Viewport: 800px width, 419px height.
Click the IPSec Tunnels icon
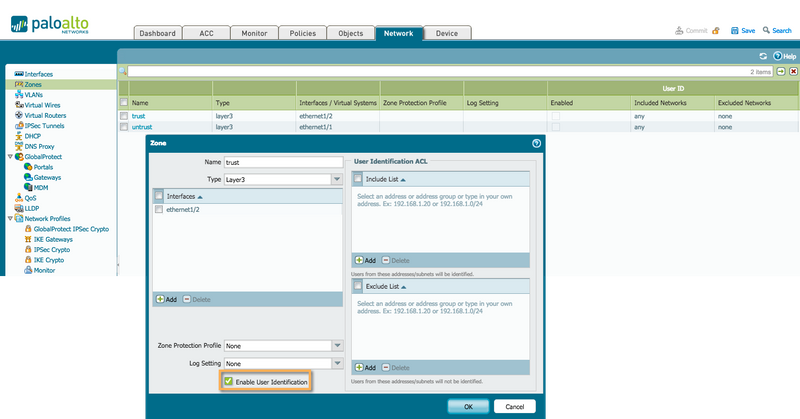(x=19, y=126)
